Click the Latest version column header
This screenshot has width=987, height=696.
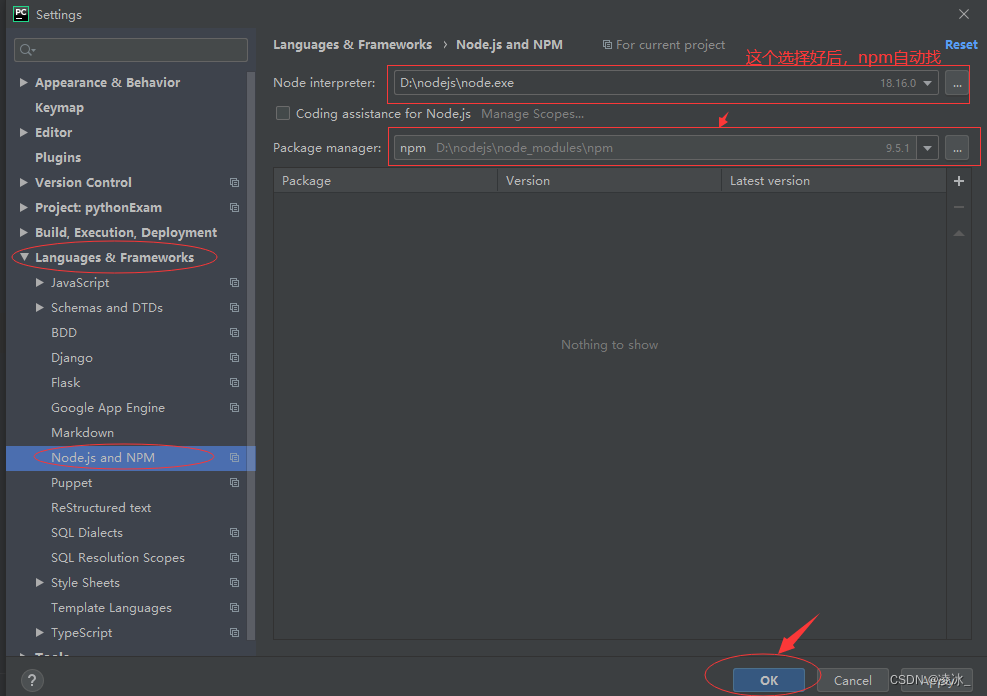tap(833, 181)
